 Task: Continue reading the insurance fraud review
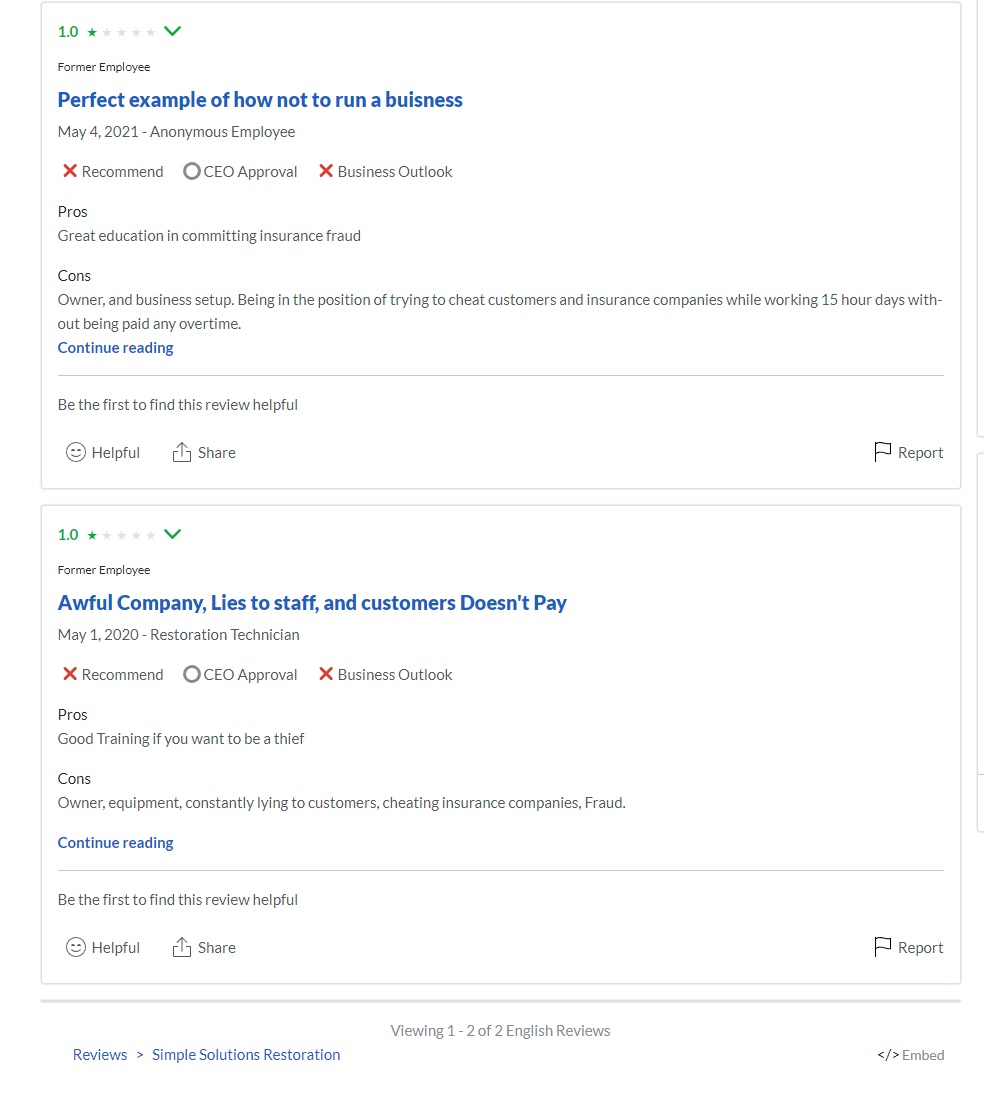[116, 348]
